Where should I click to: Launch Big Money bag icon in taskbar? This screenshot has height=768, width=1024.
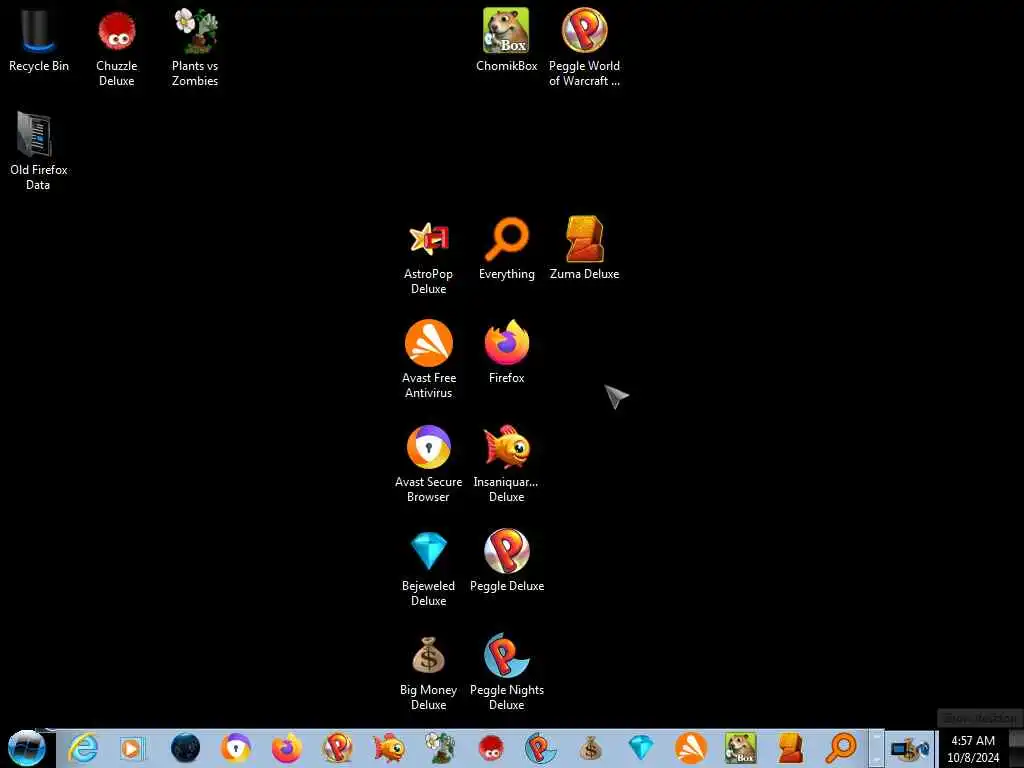tap(590, 748)
